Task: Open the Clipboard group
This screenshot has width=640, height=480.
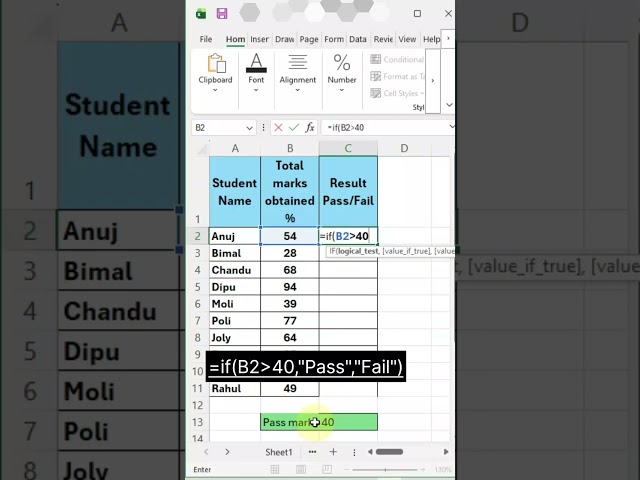Action: click(216, 73)
